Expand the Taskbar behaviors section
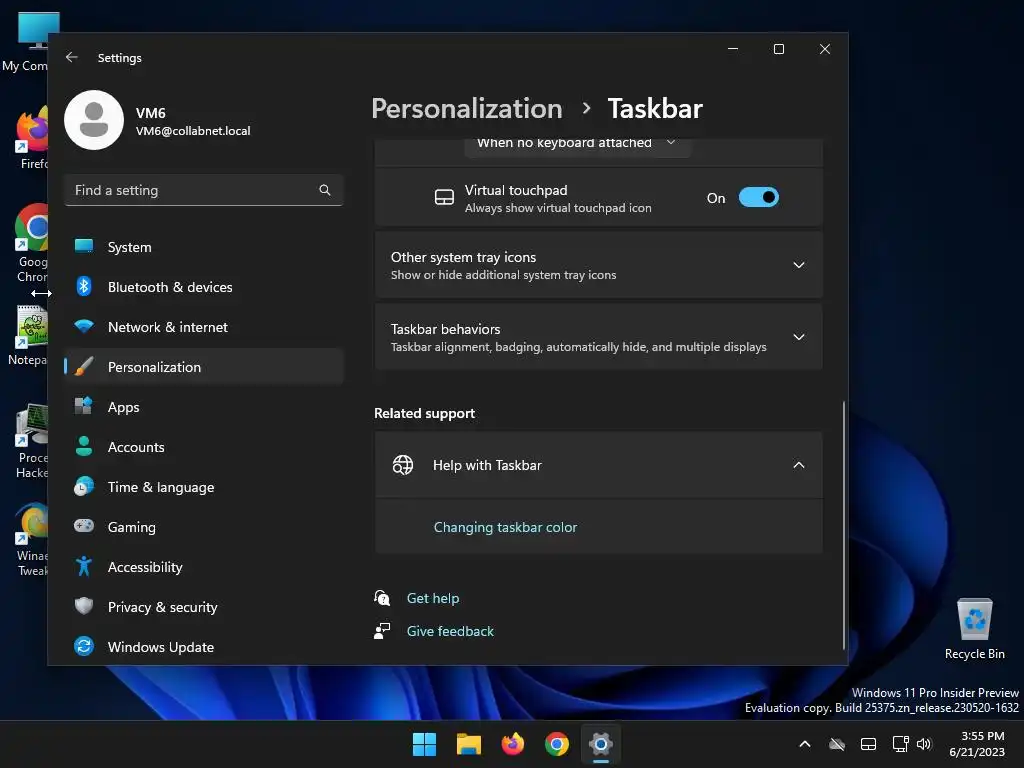 599,337
